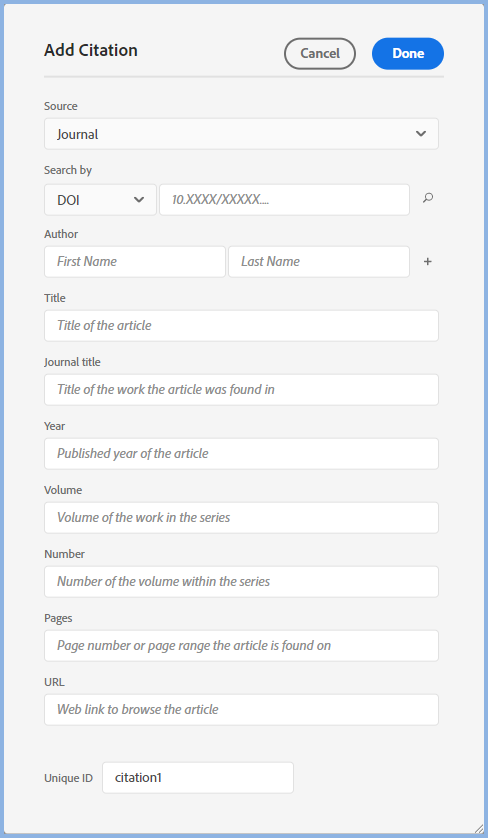Edit the Unique ID citation1 field
The width and height of the screenshot is (488, 838).
pos(198,778)
